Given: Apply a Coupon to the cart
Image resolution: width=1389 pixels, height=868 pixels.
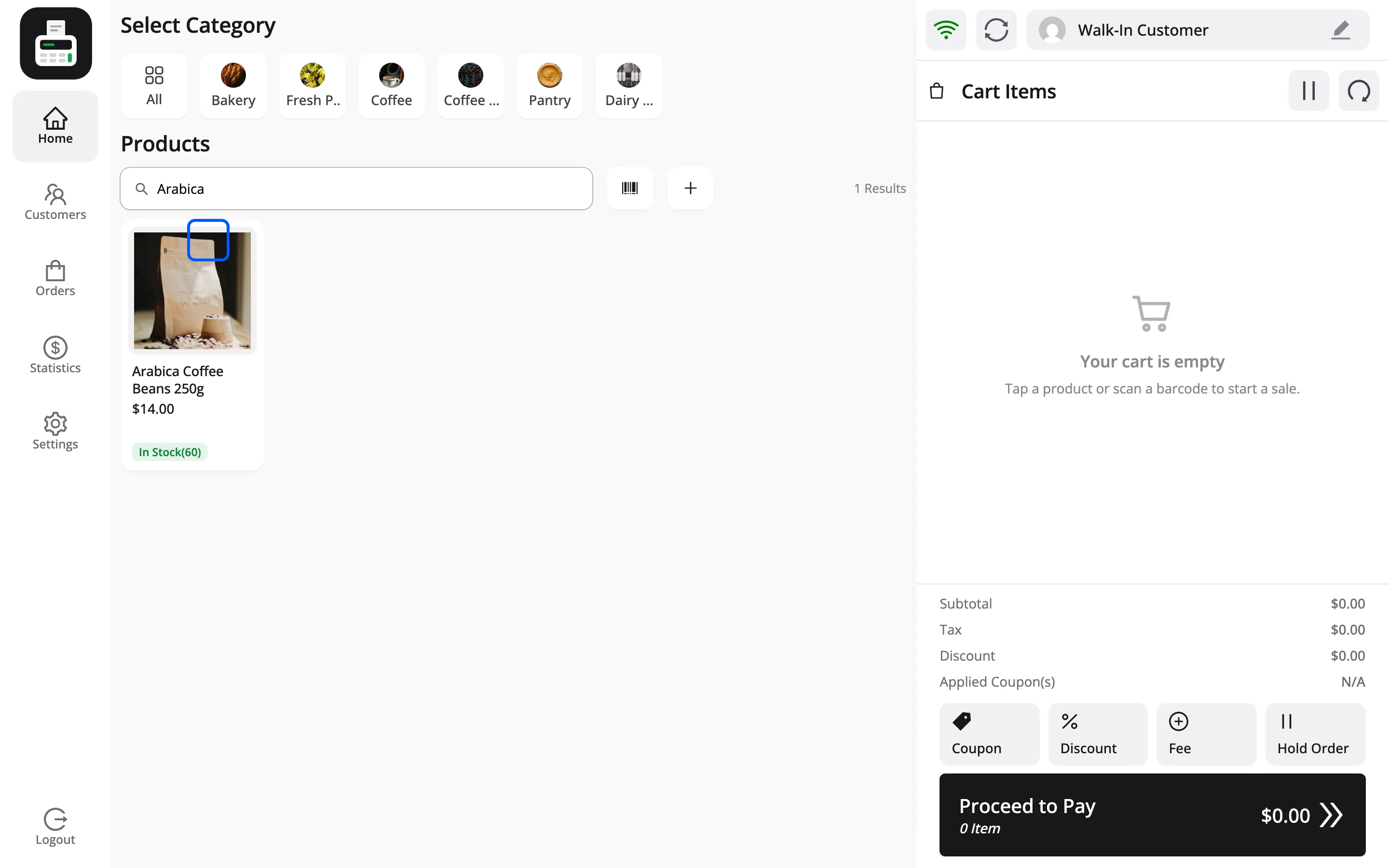Looking at the screenshot, I should (990, 734).
